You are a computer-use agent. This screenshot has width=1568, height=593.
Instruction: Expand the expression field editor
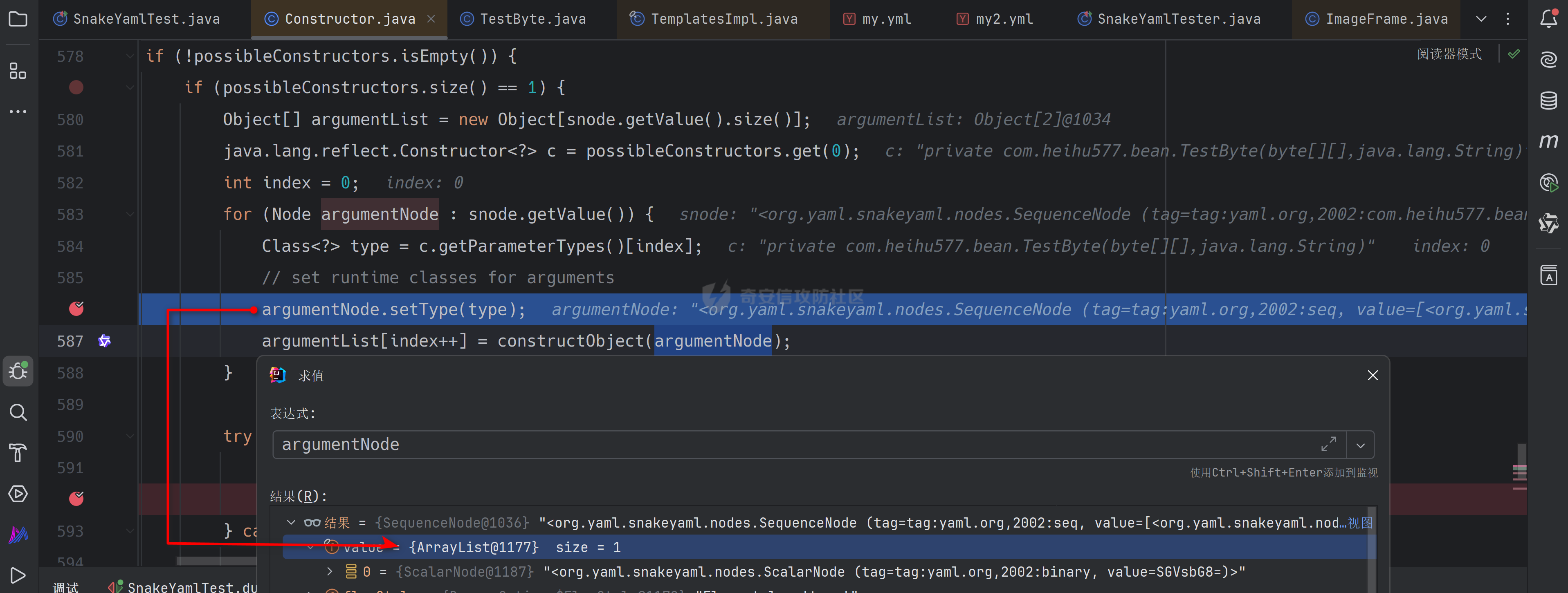coord(1328,445)
